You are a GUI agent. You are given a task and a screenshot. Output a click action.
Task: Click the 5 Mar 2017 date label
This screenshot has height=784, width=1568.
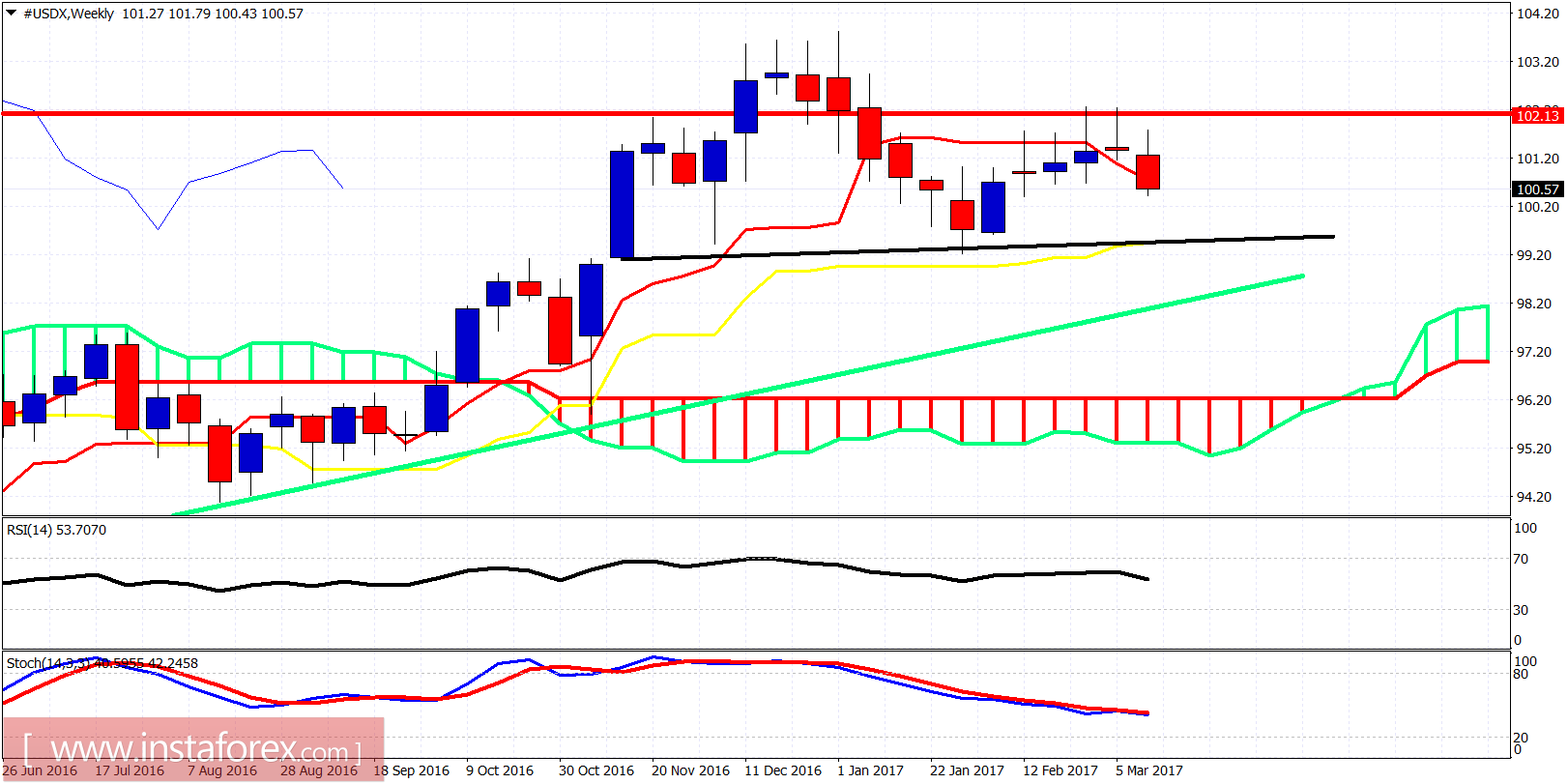pos(1149,770)
